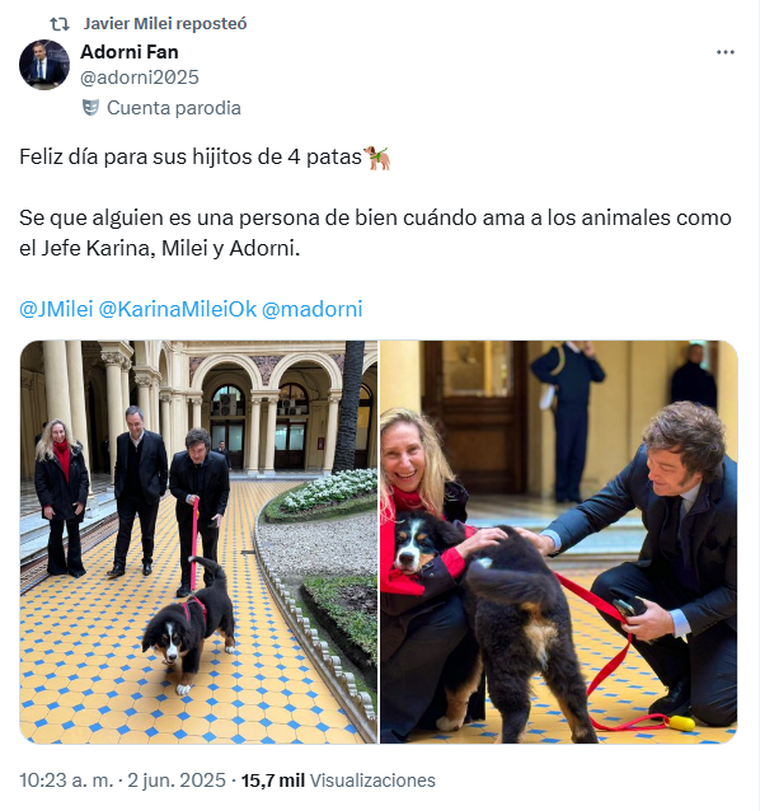
Task: Open the left courtyard photo with puppy
Action: [x=199, y=542]
